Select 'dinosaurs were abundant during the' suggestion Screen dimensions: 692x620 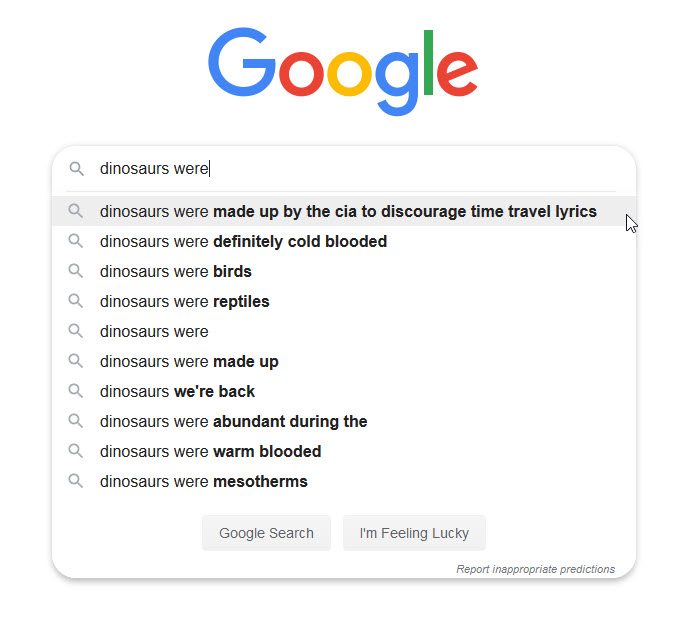click(x=234, y=421)
